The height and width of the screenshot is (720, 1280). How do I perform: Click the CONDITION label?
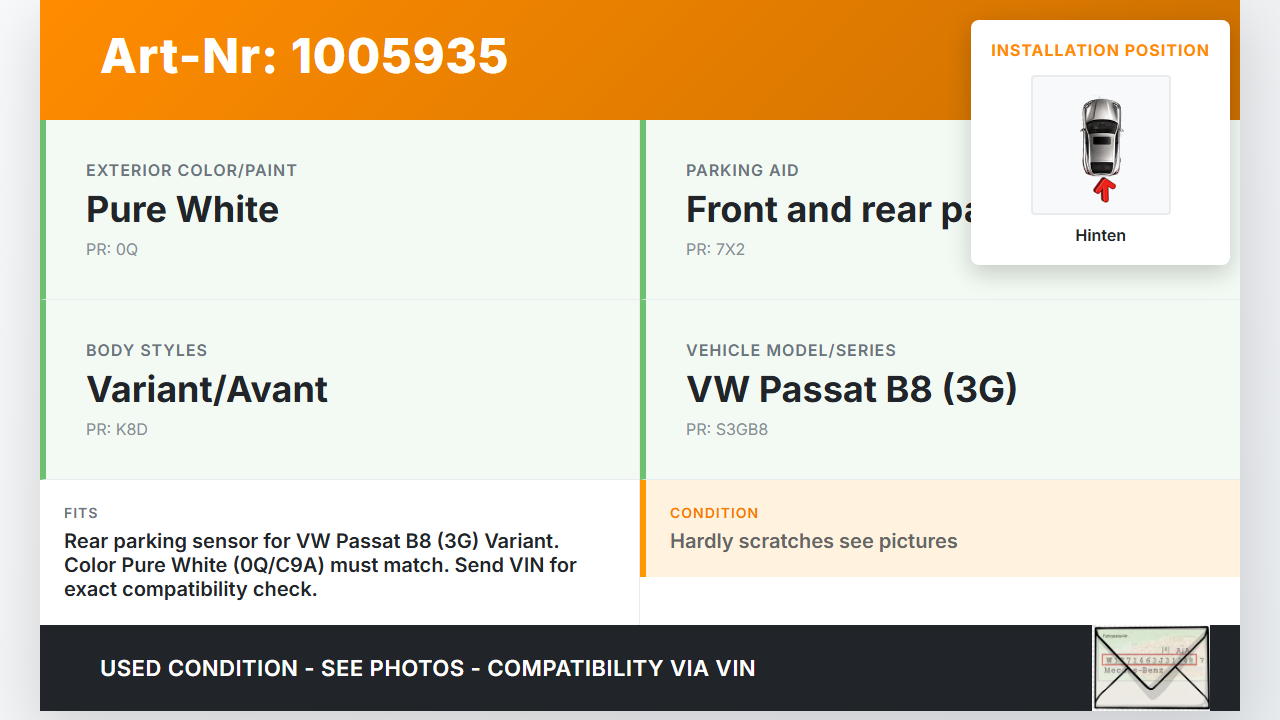click(x=714, y=513)
